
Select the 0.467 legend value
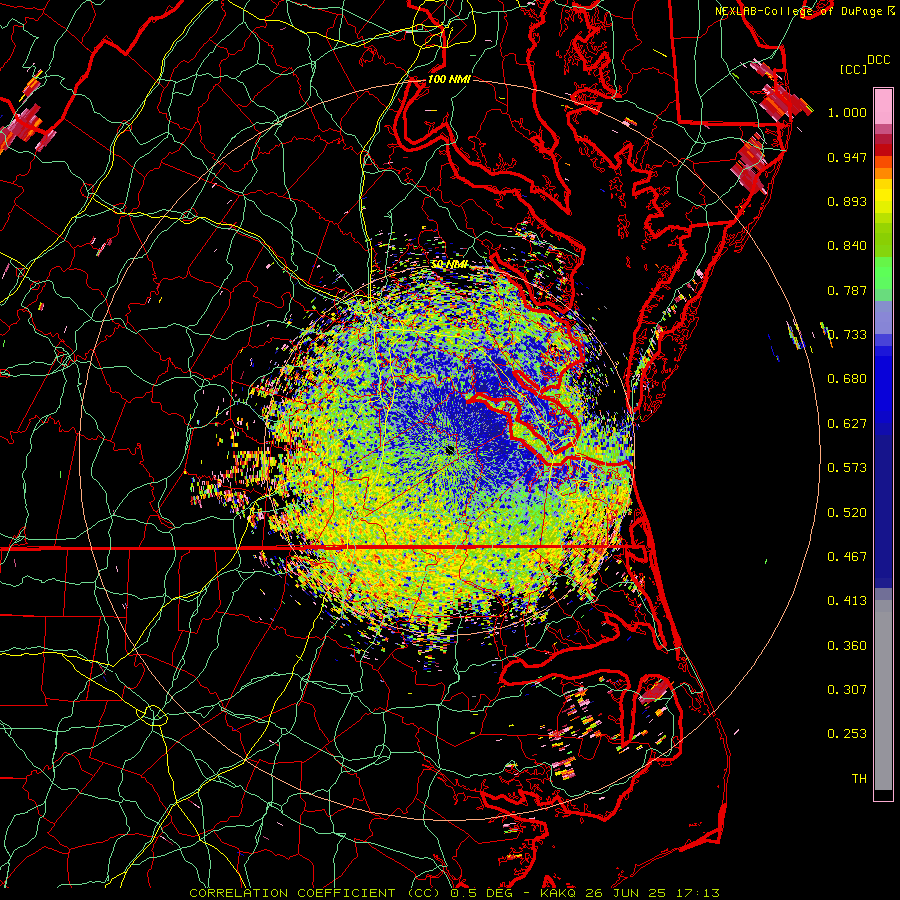pyautogui.click(x=847, y=557)
